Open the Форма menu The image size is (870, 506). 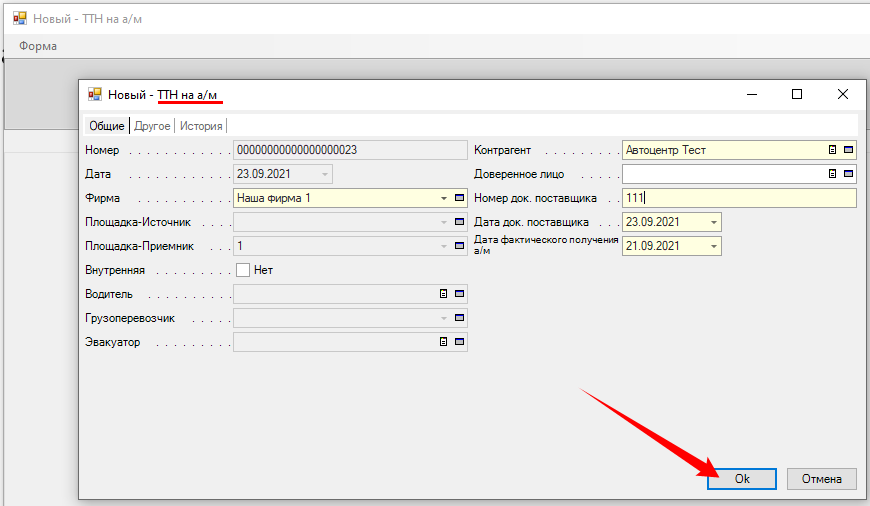[x=38, y=46]
